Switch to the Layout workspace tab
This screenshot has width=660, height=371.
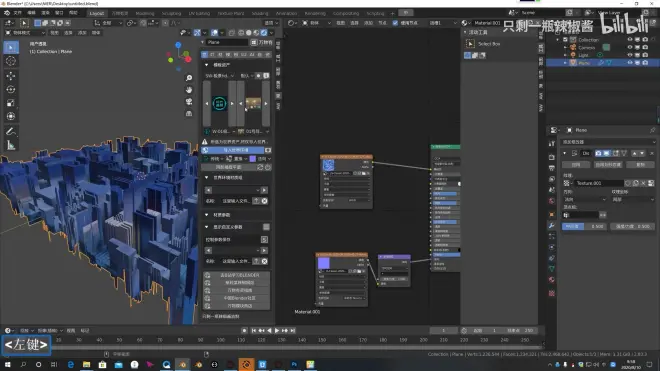96,13
